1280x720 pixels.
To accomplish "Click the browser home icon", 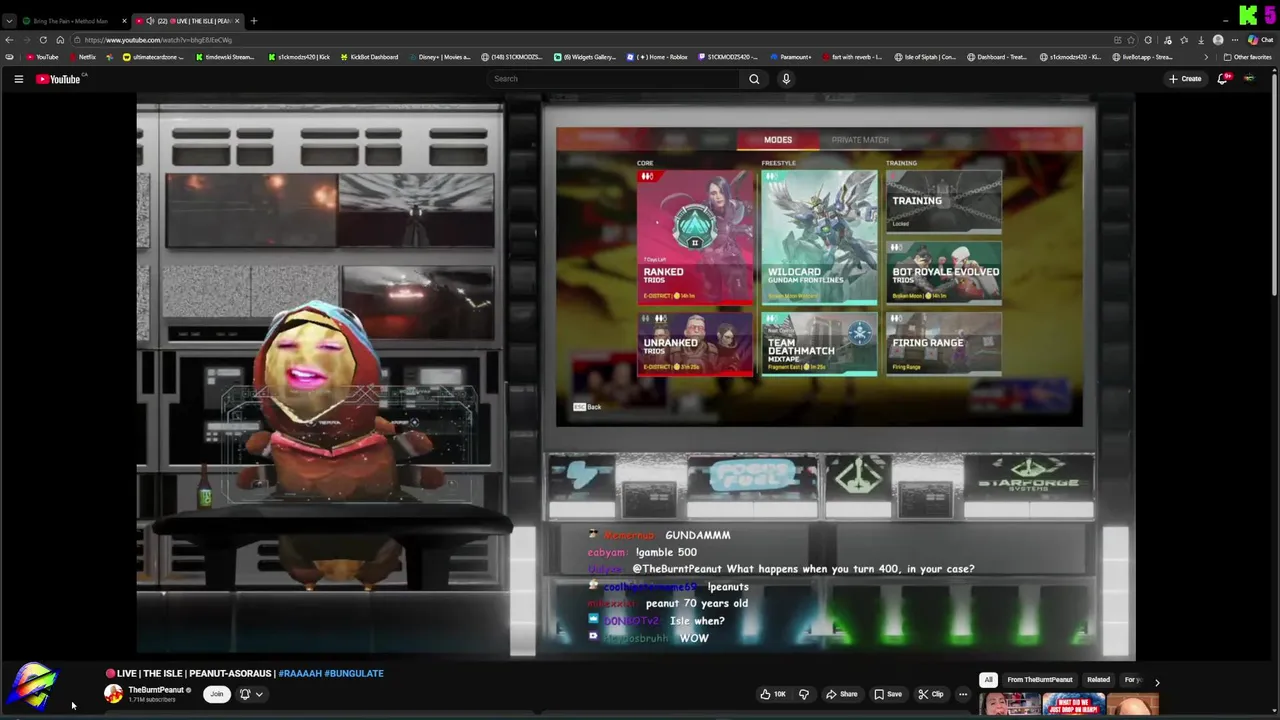I will [x=60, y=40].
